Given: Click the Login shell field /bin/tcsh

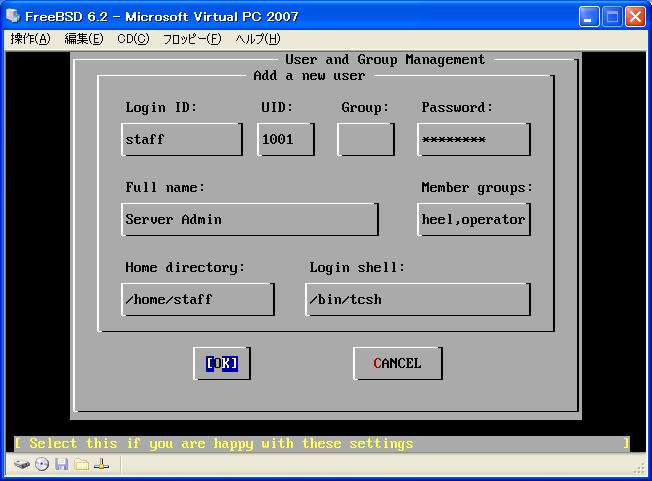Looking at the screenshot, I should [418, 299].
